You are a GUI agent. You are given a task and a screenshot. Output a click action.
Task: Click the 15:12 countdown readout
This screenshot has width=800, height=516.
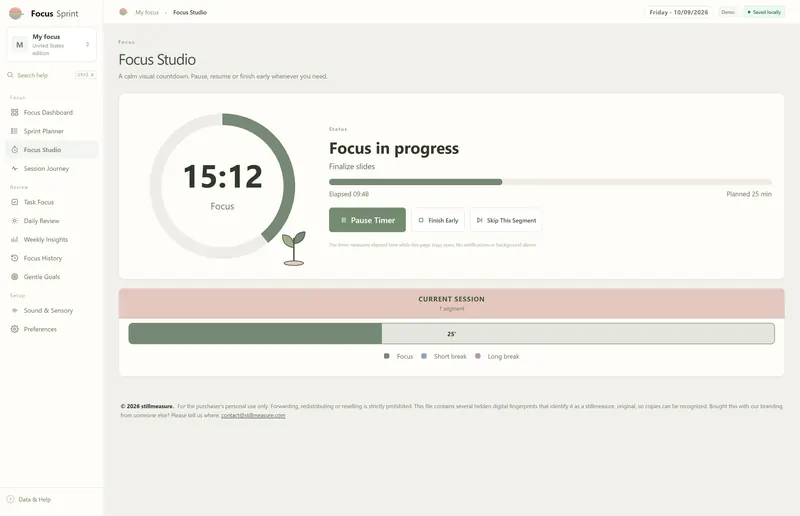pos(222,177)
